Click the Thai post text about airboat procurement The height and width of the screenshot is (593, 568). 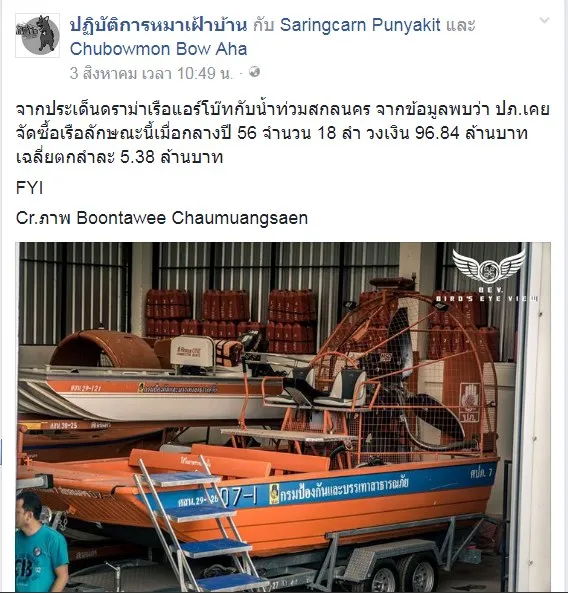pos(282,133)
